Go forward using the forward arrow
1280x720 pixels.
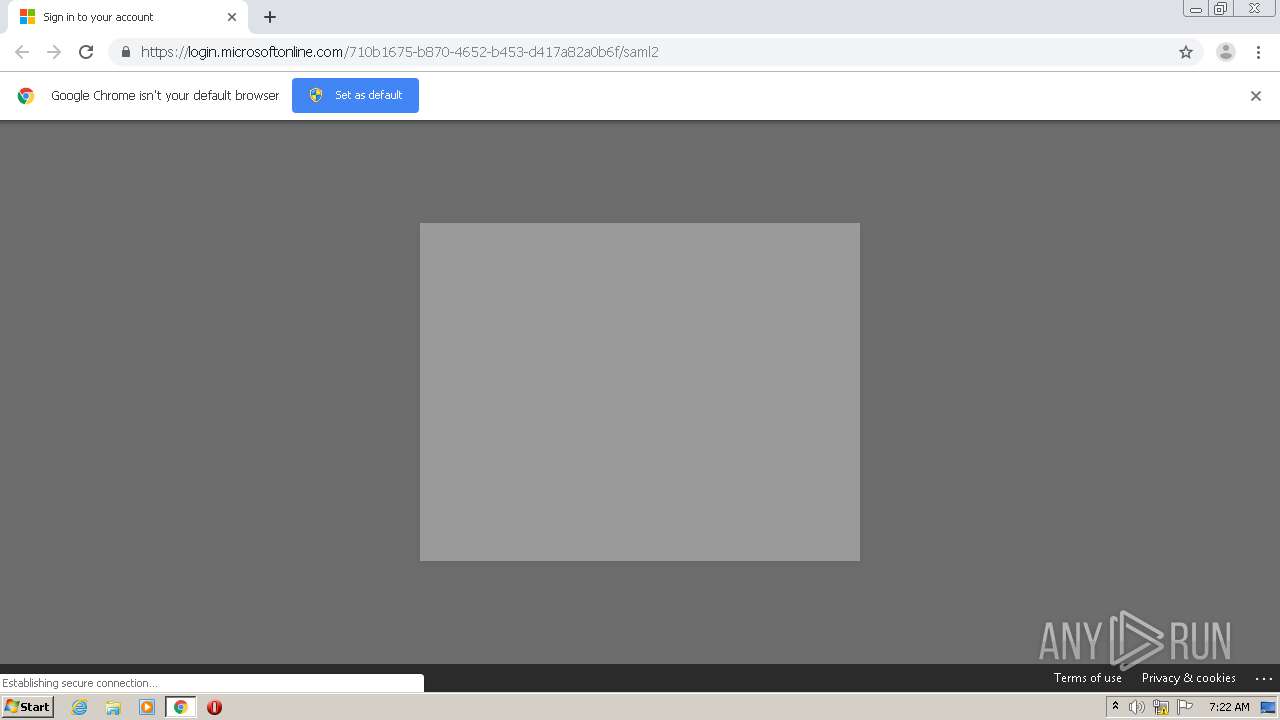(54, 52)
